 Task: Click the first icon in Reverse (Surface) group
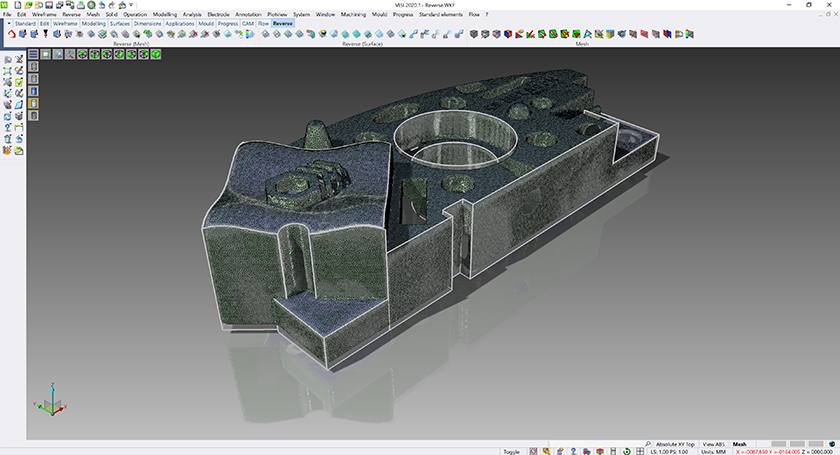(267, 34)
